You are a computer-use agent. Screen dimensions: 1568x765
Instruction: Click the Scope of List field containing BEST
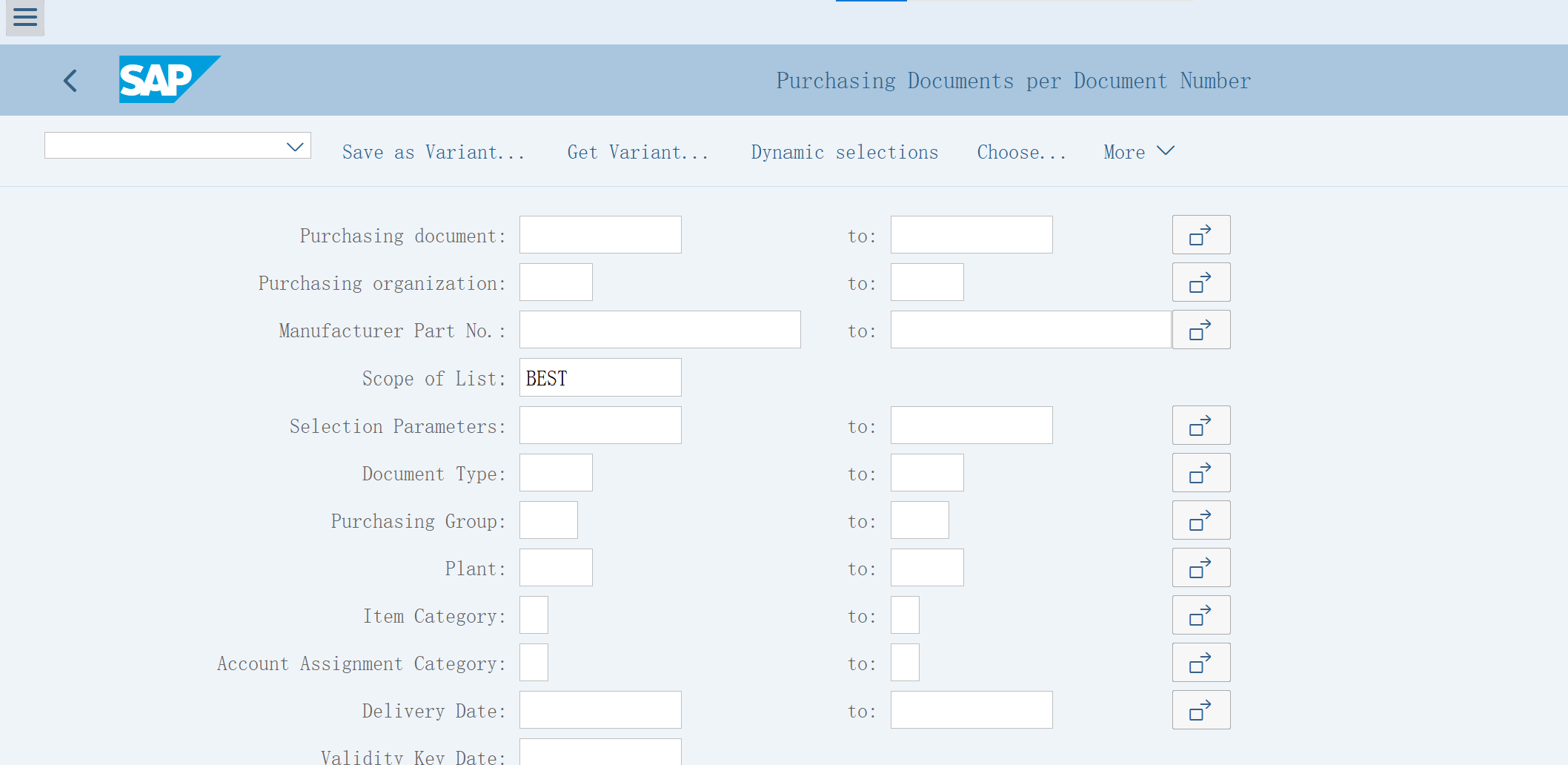click(x=600, y=377)
